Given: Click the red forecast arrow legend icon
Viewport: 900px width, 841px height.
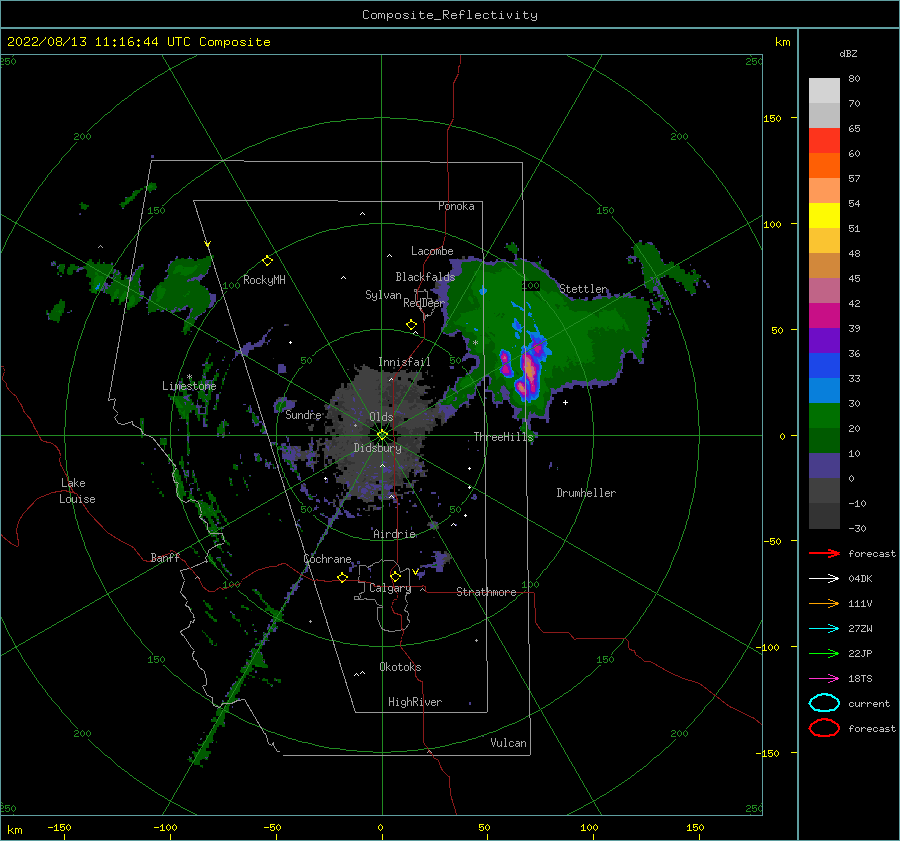Looking at the screenshot, I should pyautogui.click(x=824, y=553).
